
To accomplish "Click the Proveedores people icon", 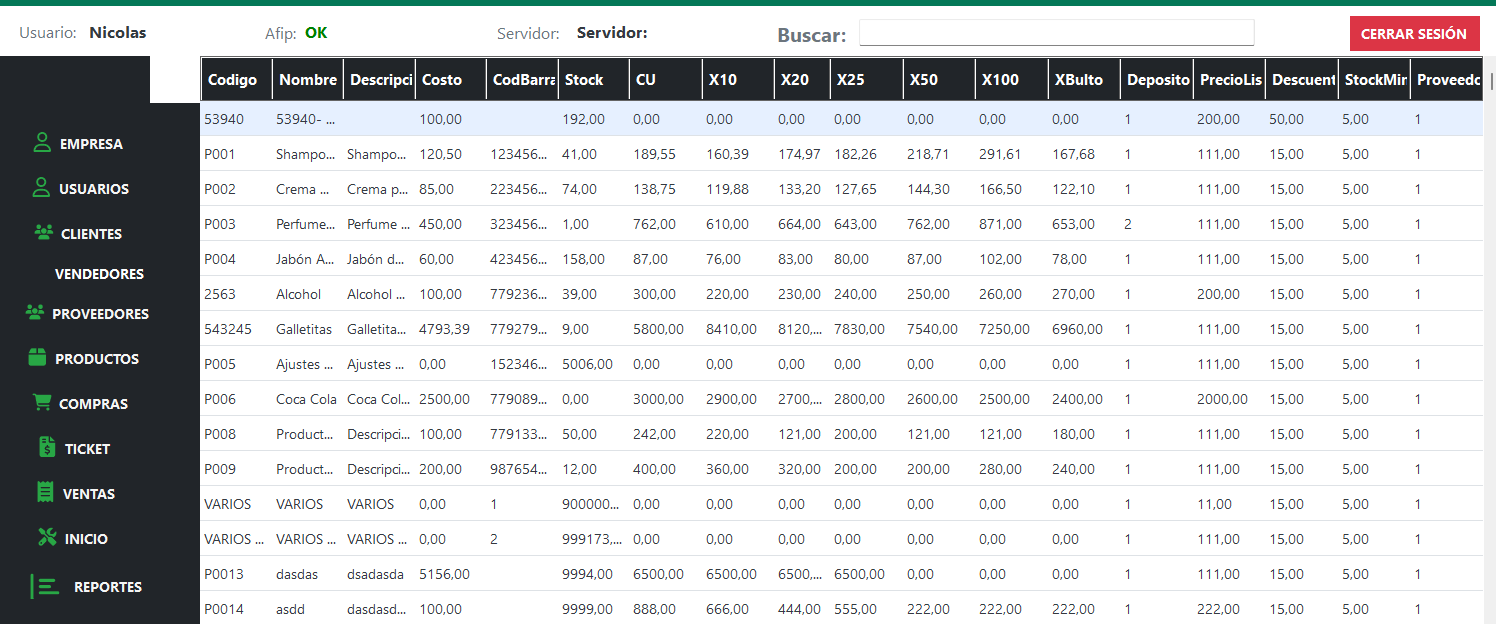I will point(35,313).
